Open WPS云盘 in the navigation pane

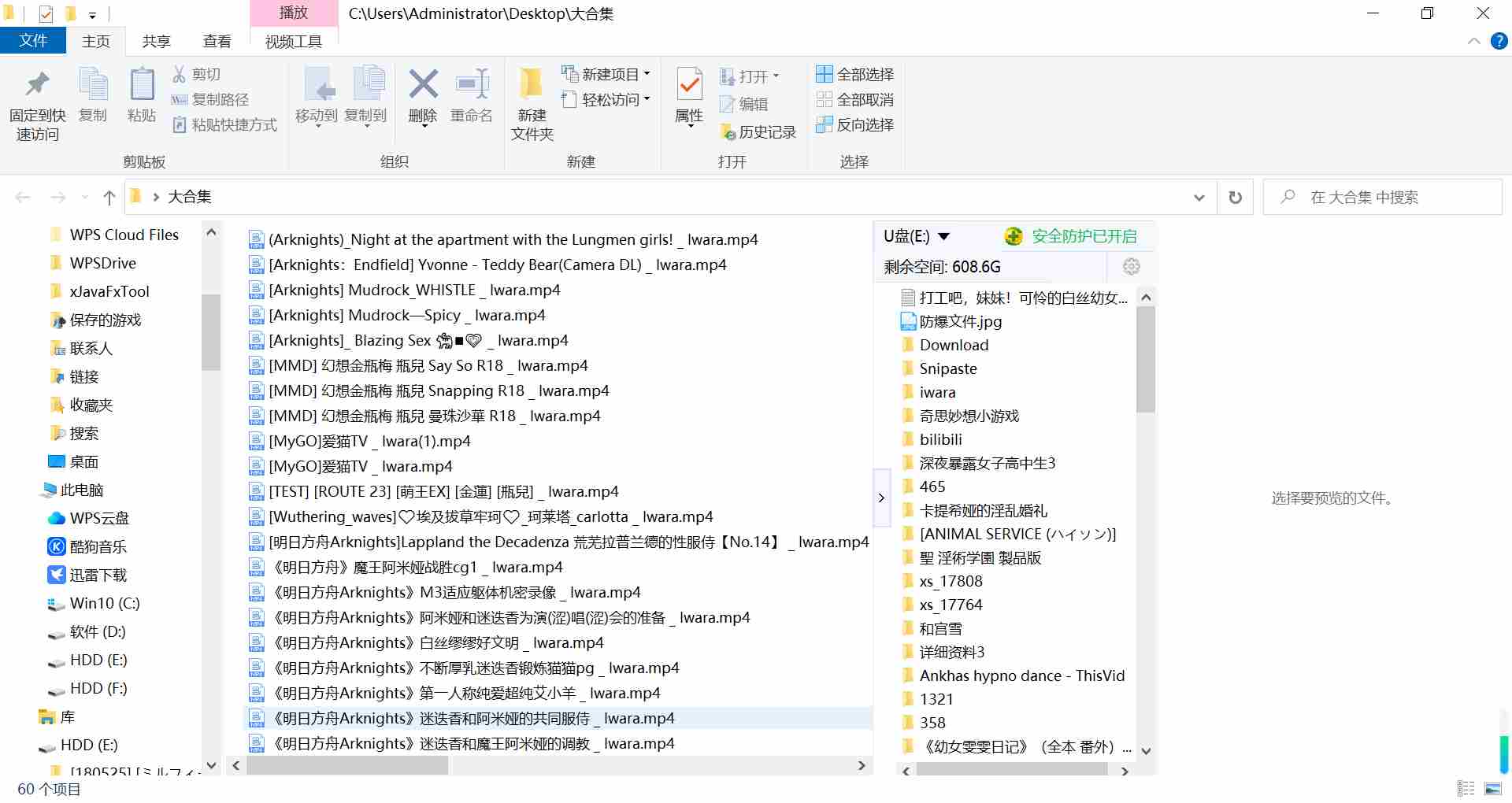pos(88,518)
